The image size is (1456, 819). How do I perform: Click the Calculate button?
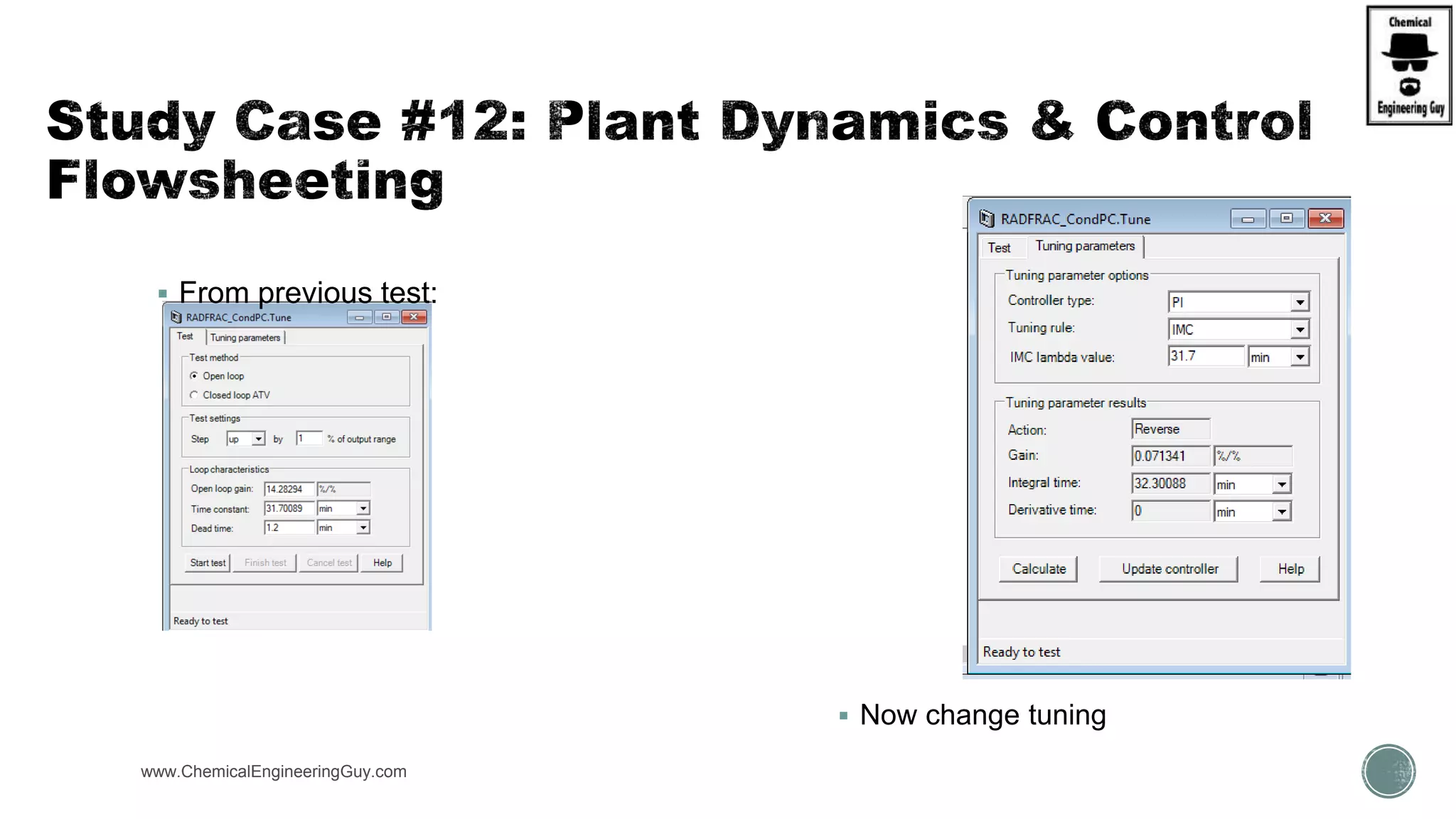1039,569
